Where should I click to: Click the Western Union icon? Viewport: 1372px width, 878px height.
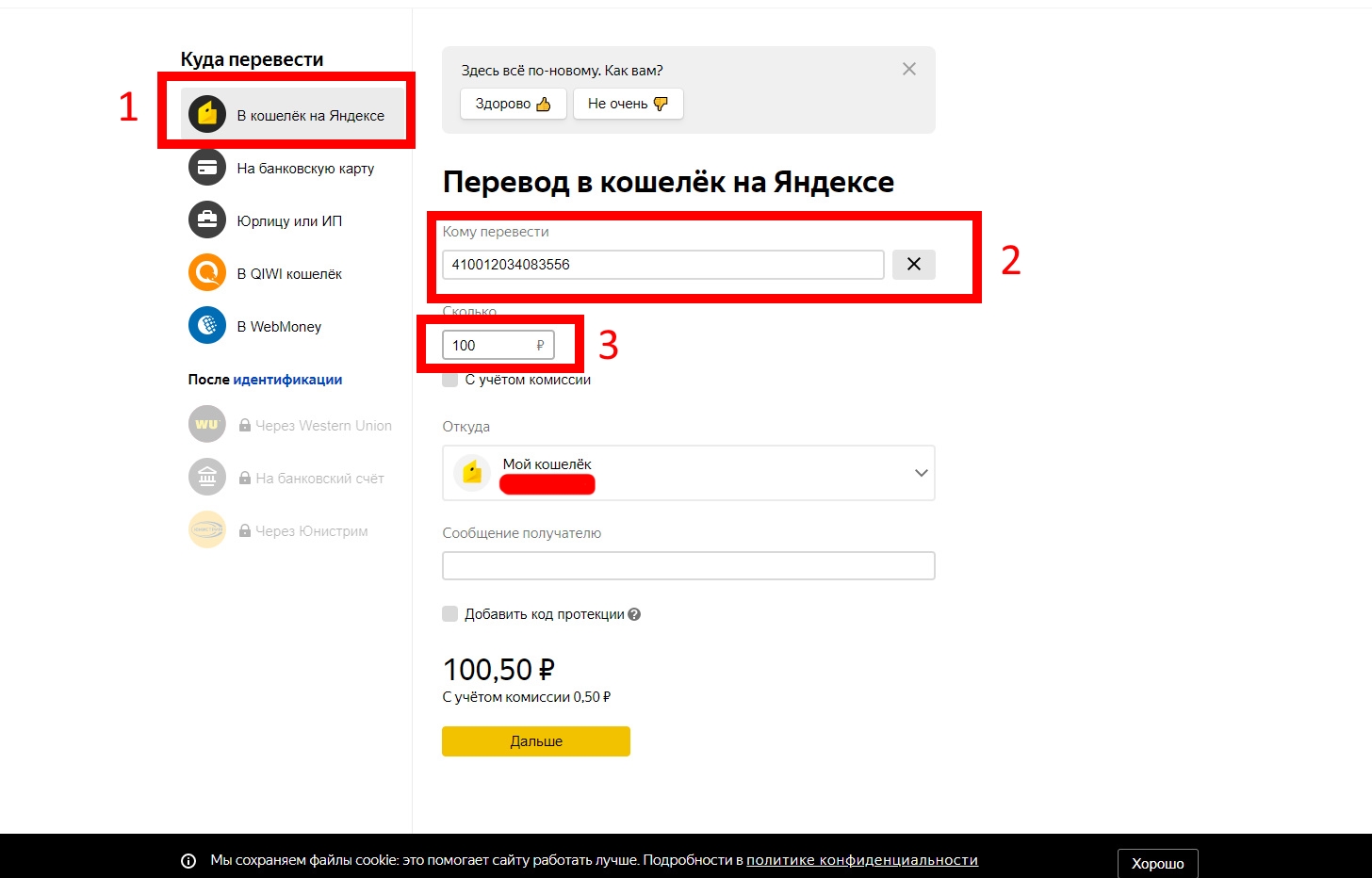tap(207, 424)
